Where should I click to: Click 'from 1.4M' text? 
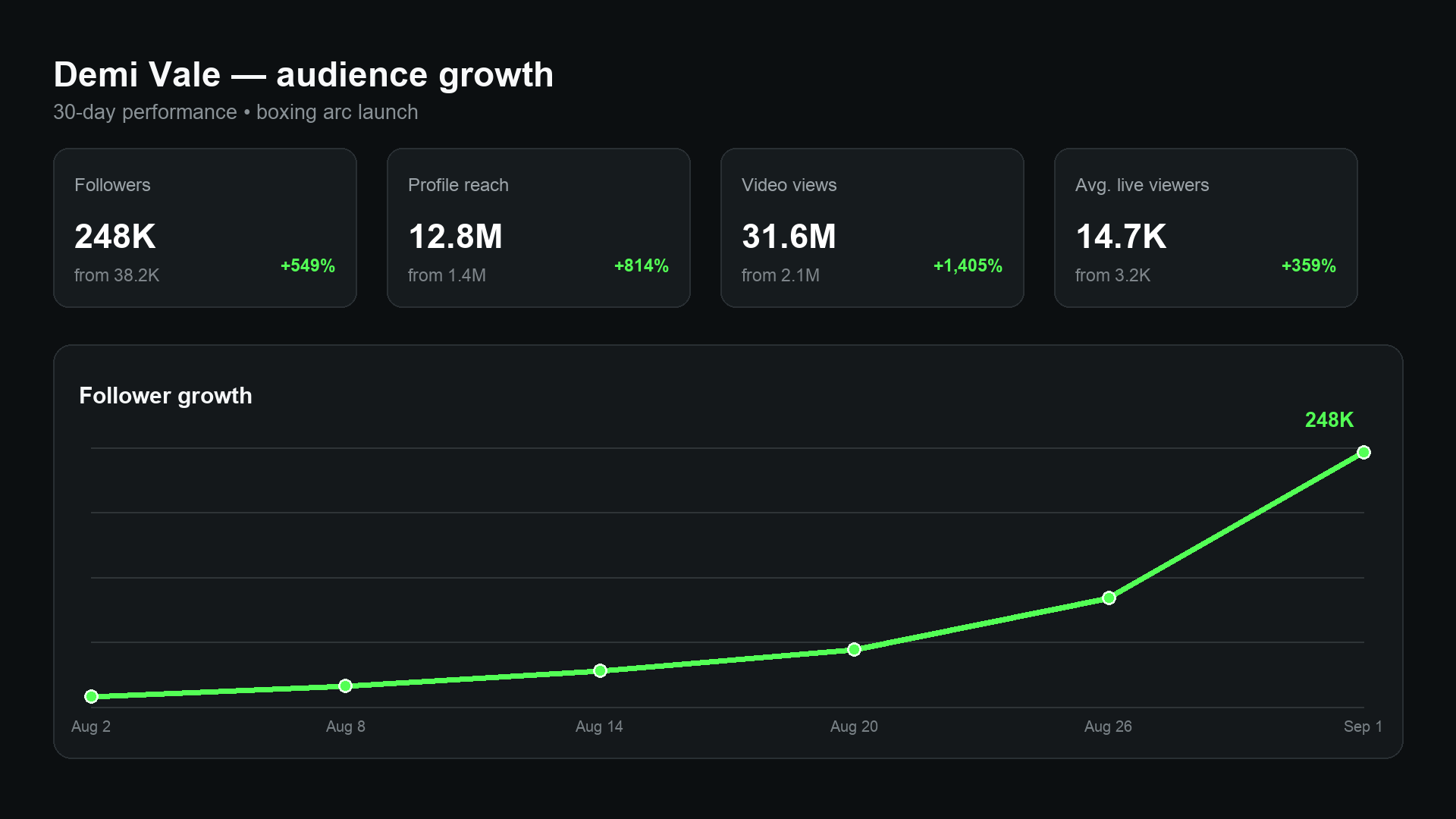[447, 275]
